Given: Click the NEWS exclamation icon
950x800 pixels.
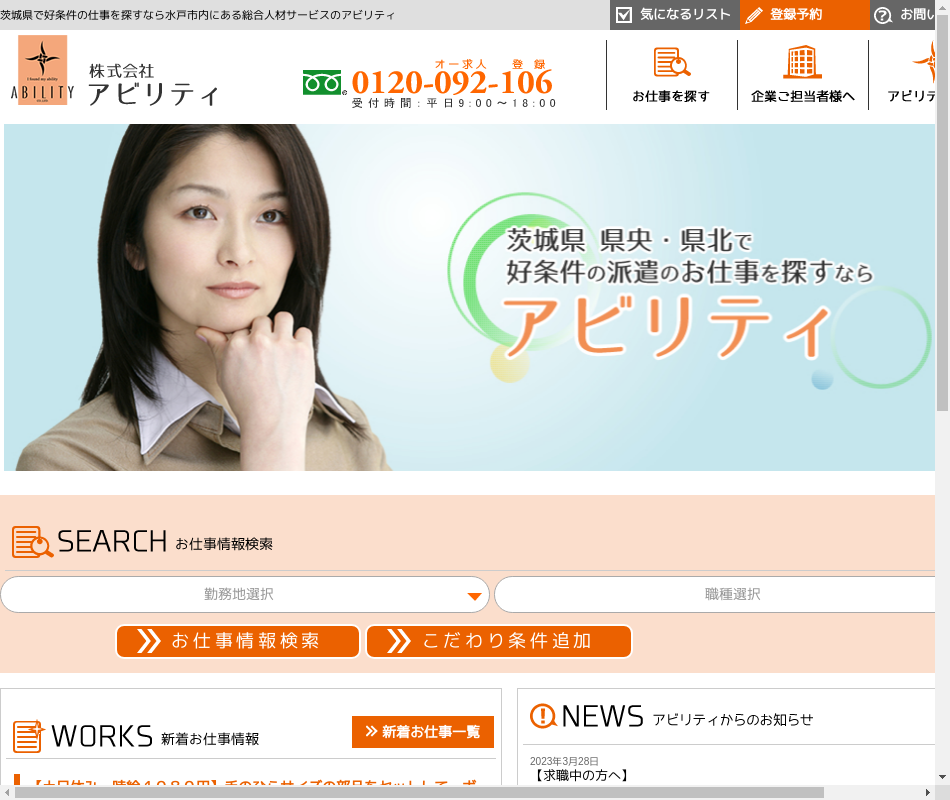Looking at the screenshot, I should coord(543,716).
